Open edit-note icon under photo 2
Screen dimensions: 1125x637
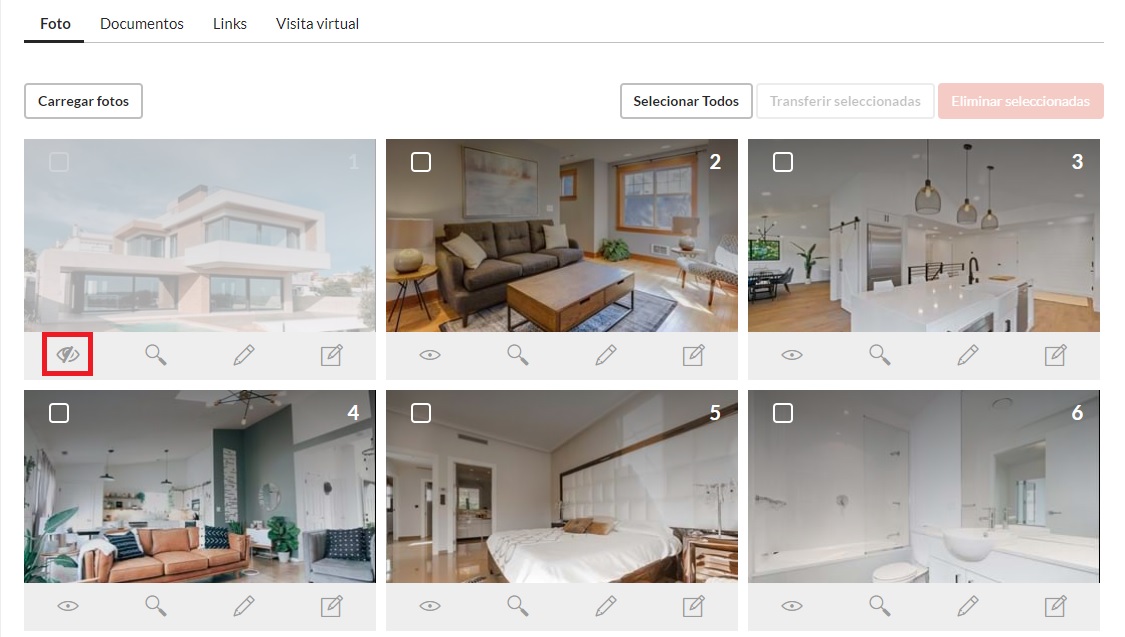[693, 354]
